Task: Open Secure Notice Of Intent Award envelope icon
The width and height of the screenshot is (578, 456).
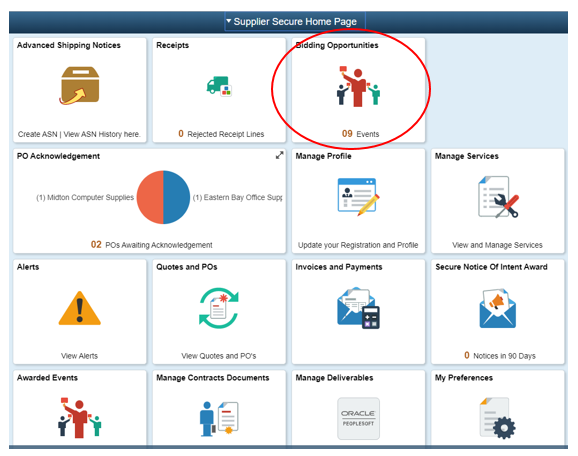Action: (498, 308)
